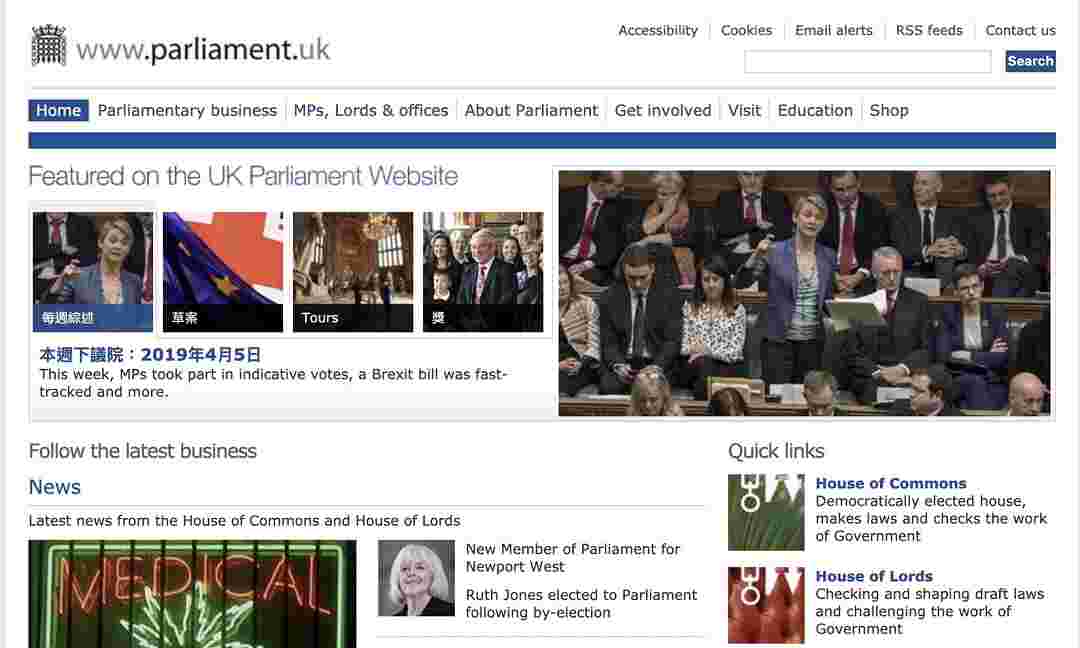
Task: Click 'Follow the latest business' heading text
Action: 143,451
